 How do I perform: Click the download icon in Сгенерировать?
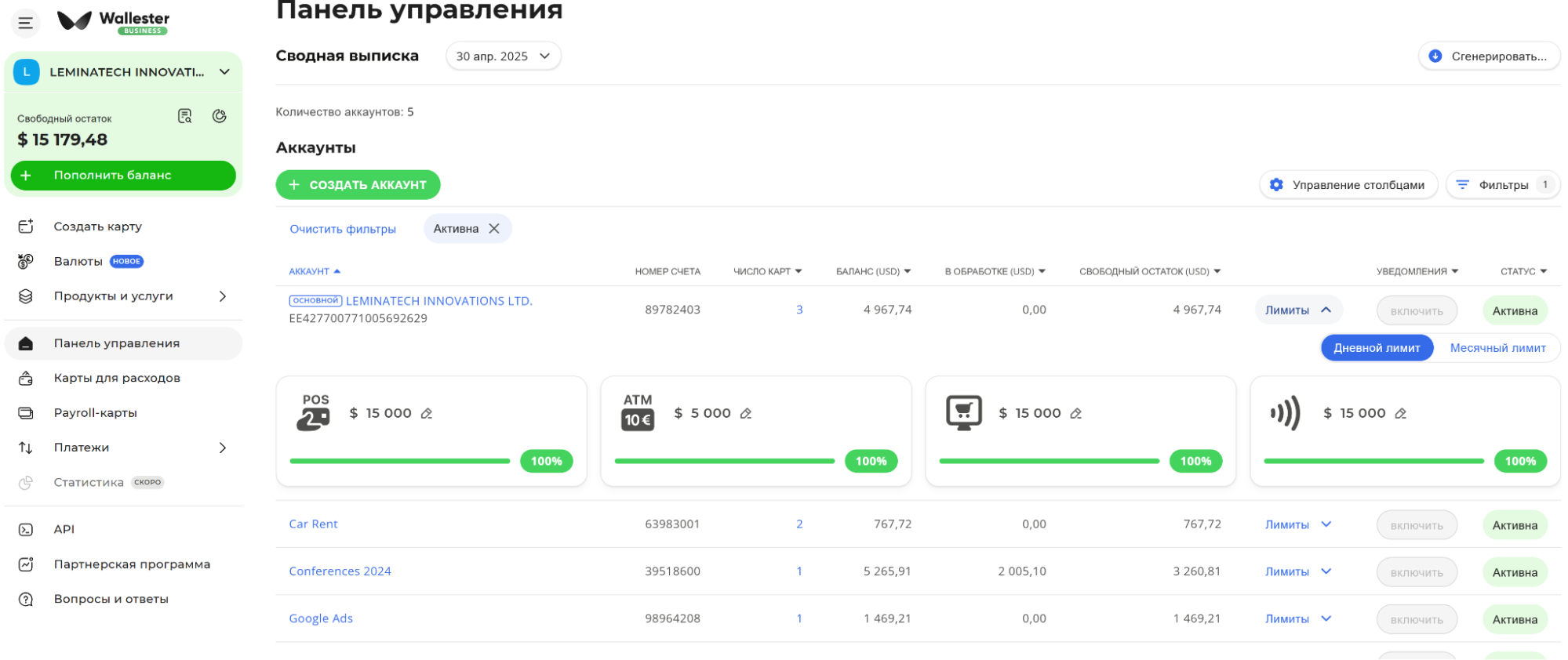pos(1435,56)
